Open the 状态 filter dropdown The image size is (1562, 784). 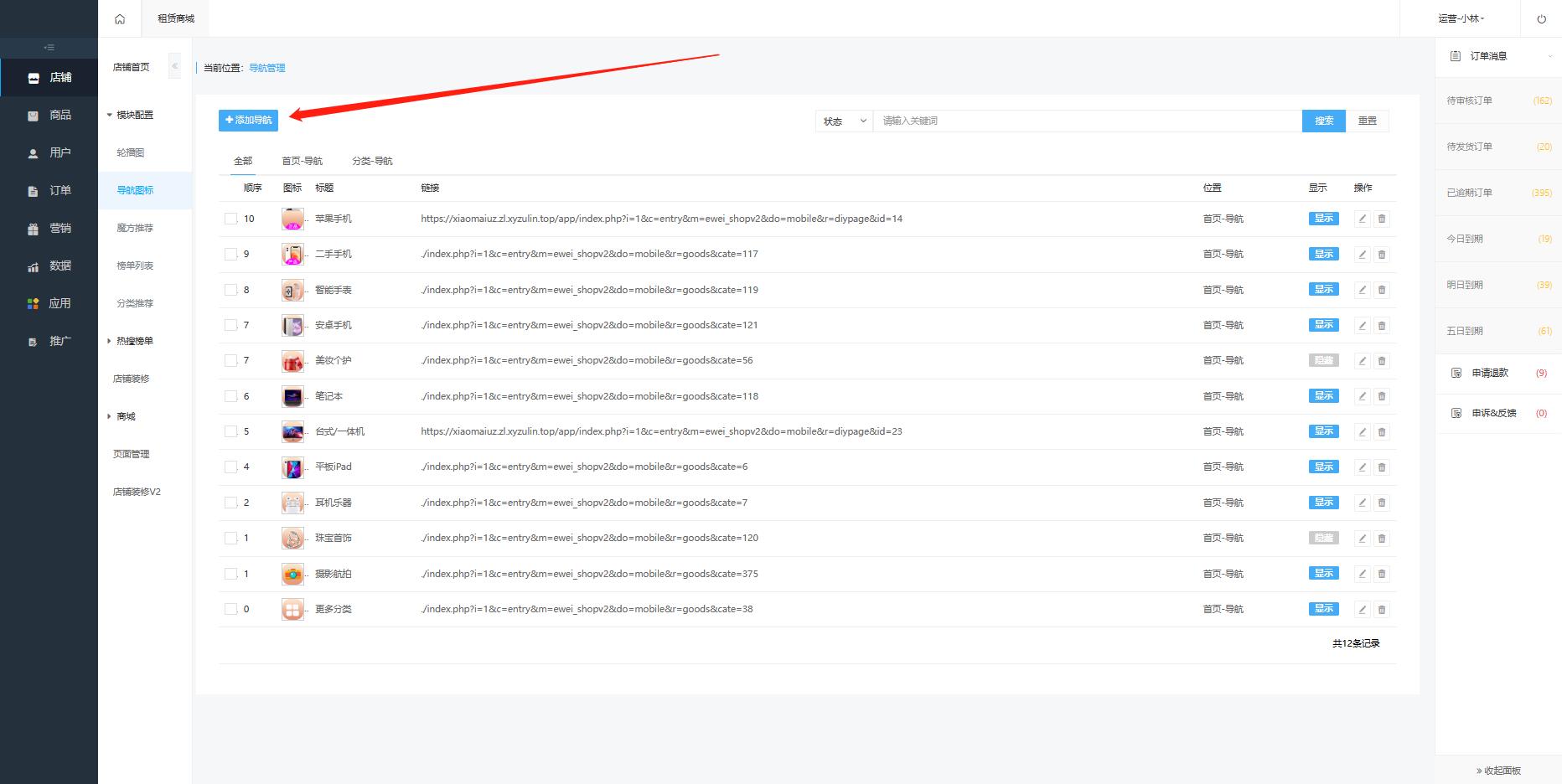[845, 121]
